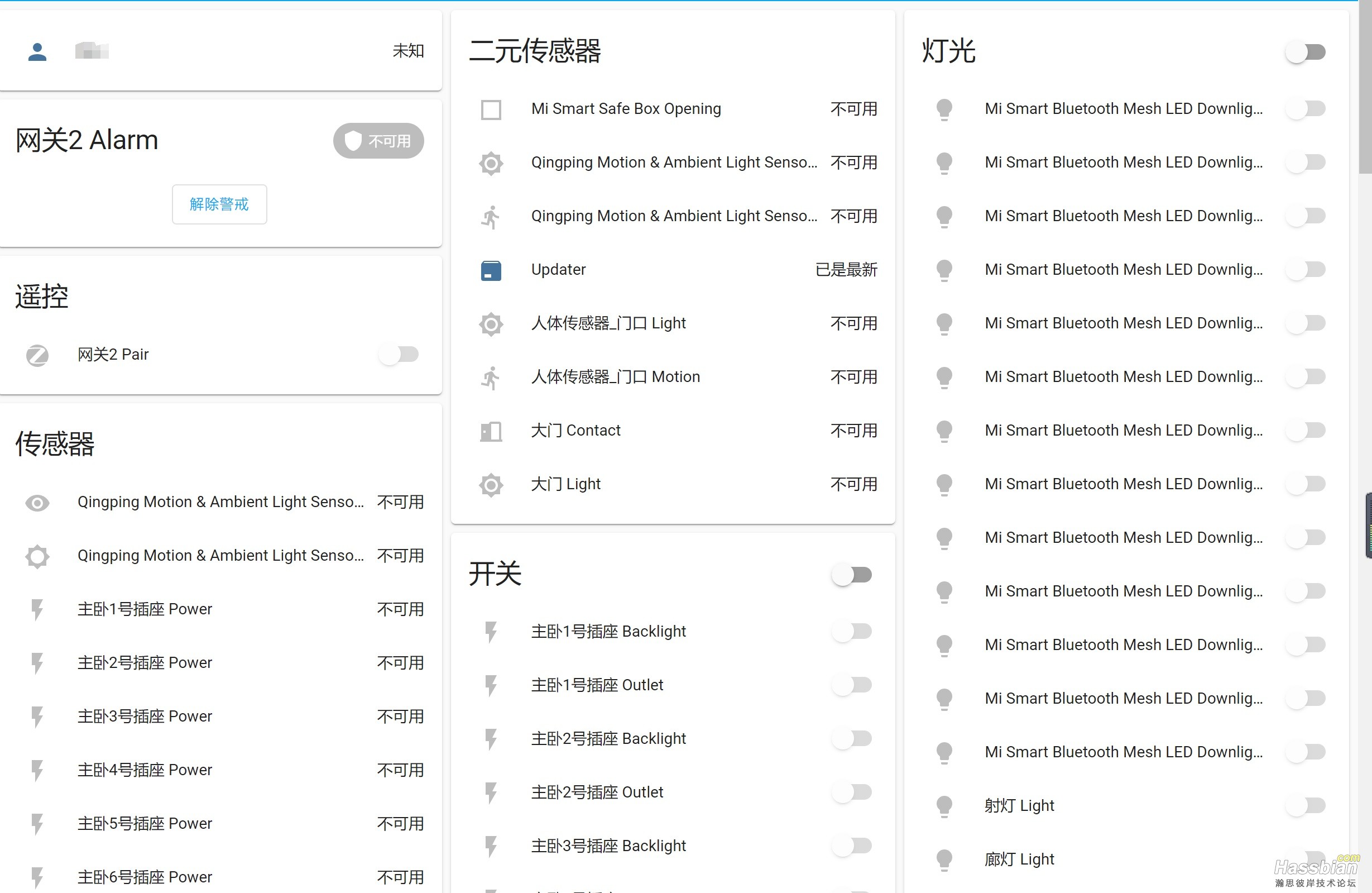This screenshot has width=1372, height=893.
Task: Click brightness icon of 人体传感器_门口 Light
Action: (491, 324)
